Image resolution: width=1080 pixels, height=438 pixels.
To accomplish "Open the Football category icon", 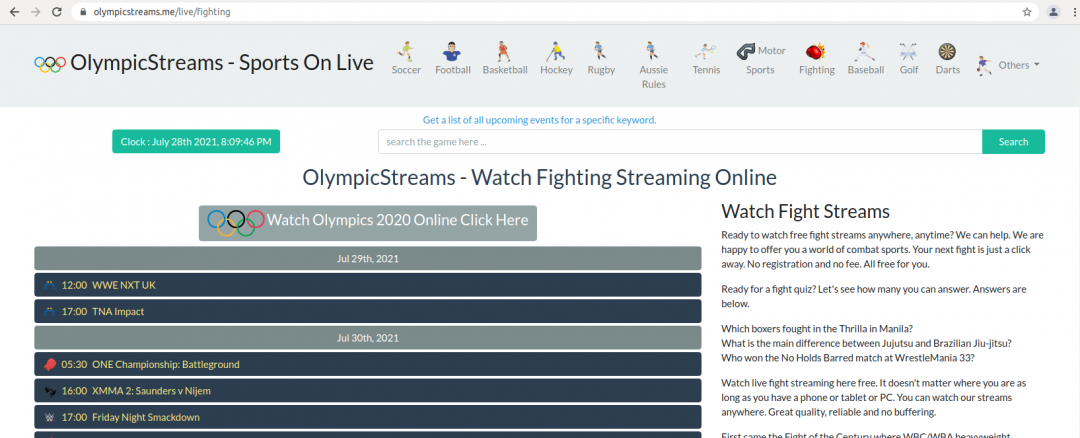I will pyautogui.click(x=452, y=51).
